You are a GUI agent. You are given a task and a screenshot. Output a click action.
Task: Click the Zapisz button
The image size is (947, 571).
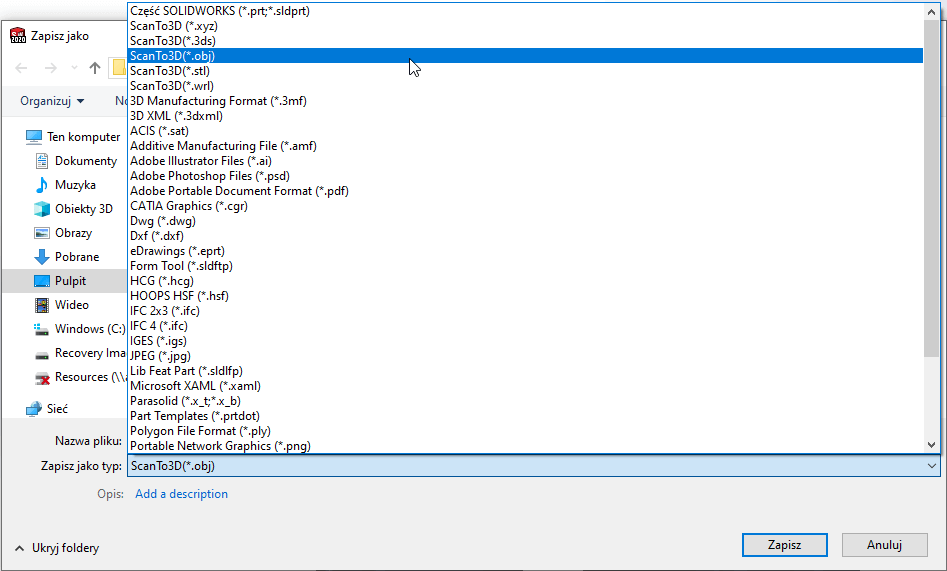785,545
